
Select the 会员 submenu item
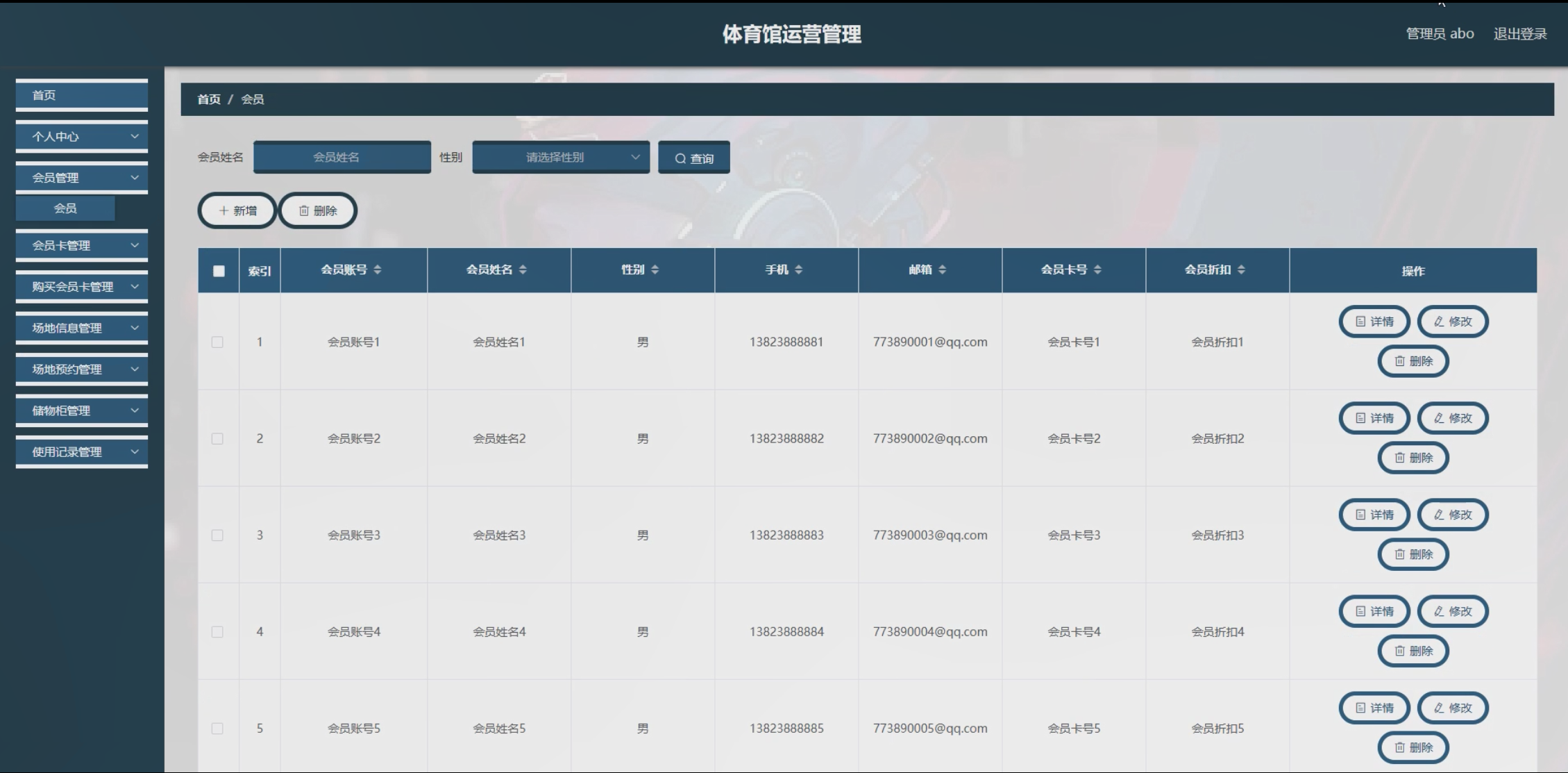[x=65, y=208]
